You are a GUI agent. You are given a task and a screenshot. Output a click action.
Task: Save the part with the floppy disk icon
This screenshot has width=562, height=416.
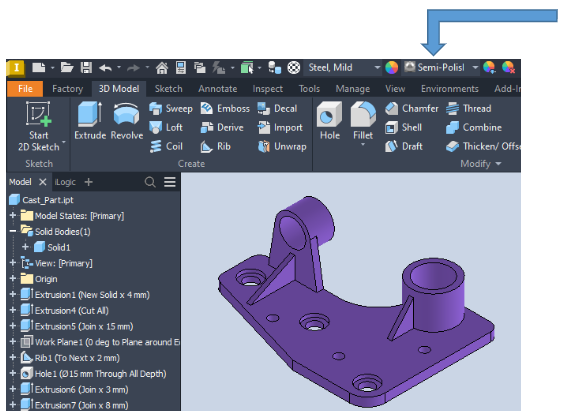[x=86, y=67]
